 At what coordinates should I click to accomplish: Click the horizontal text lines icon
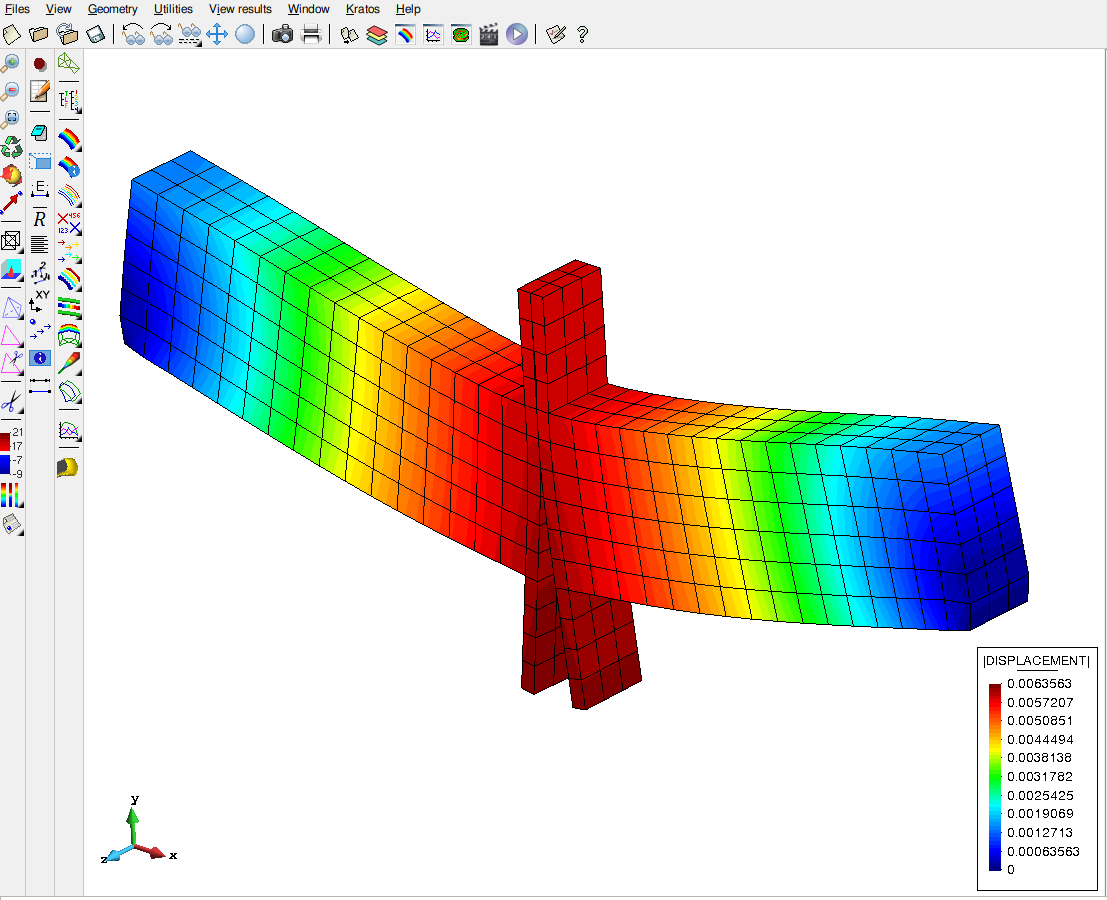point(40,244)
